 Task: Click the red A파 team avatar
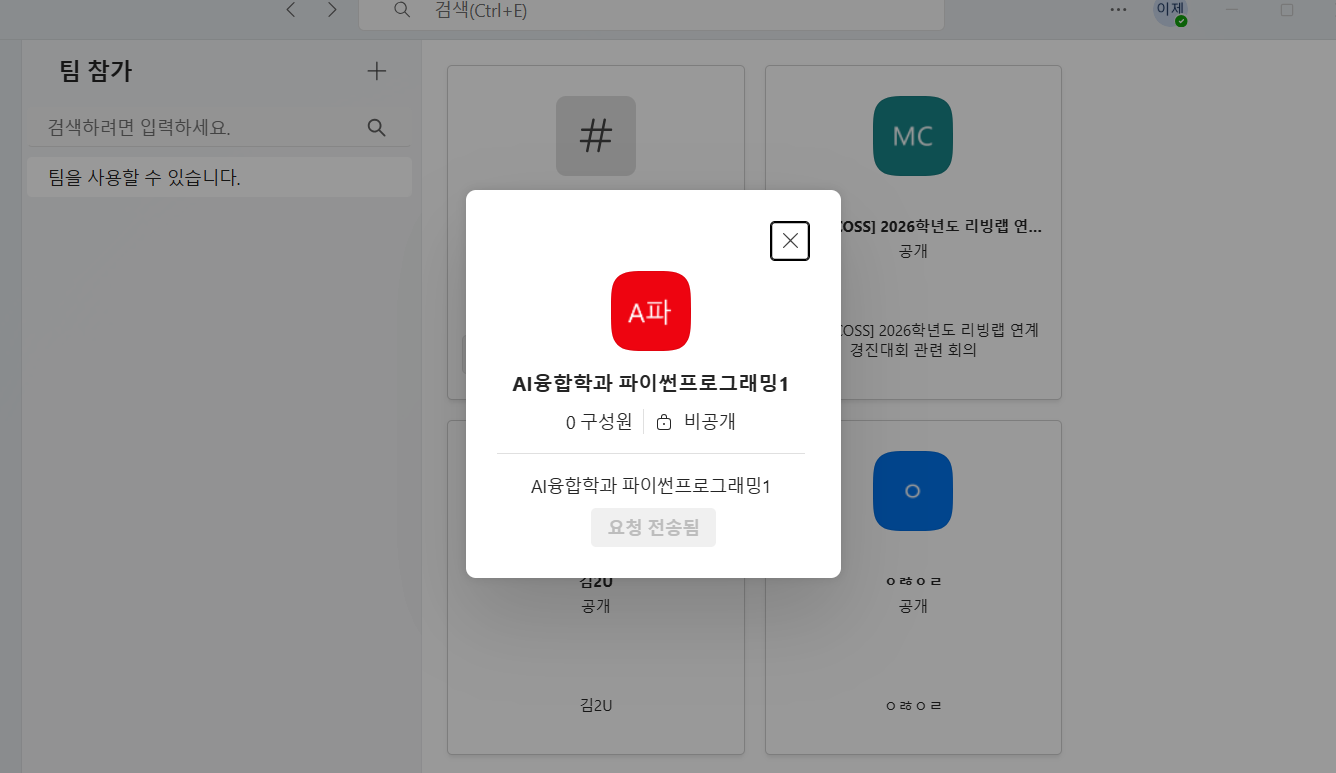(x=651, y=311)
